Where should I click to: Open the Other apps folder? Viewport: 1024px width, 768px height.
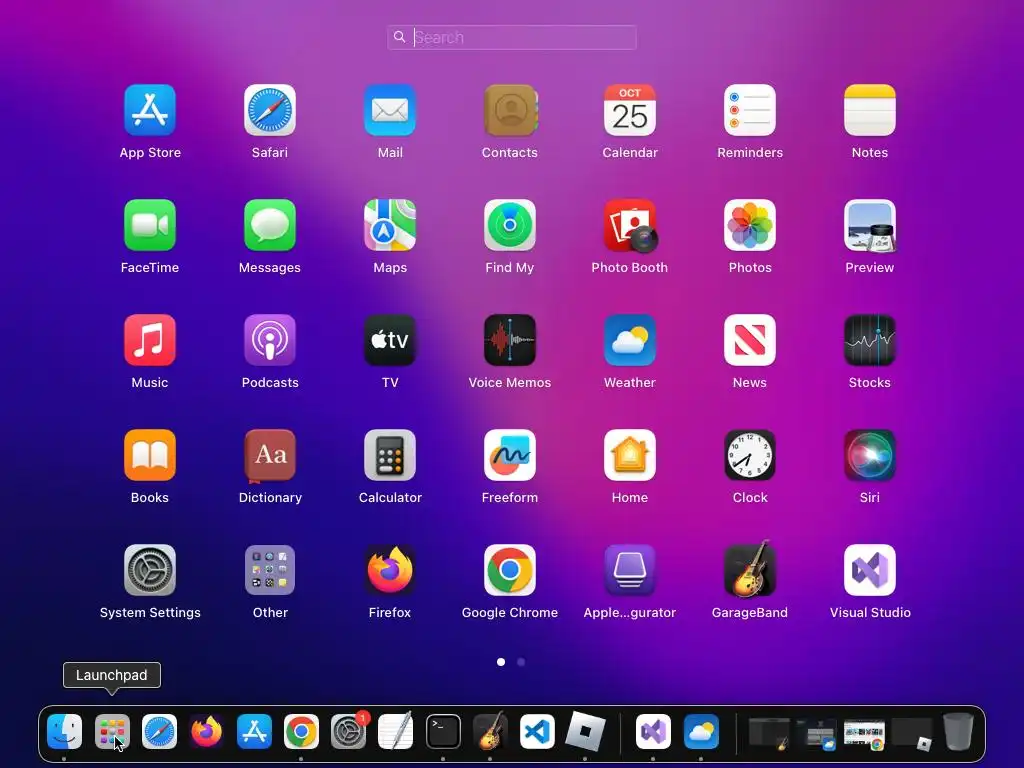(270, 569)
